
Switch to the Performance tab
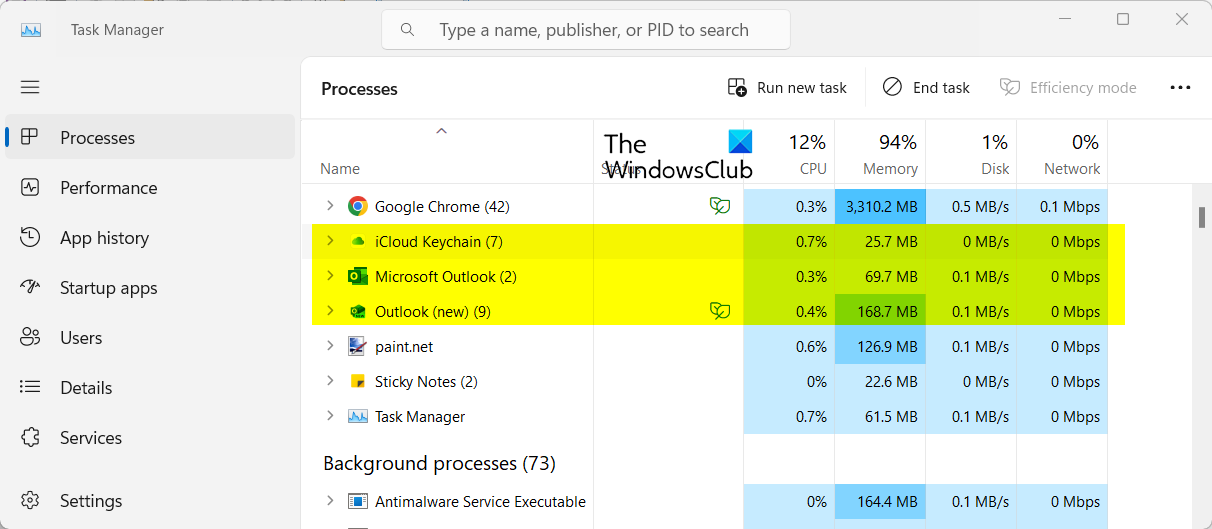click(x=108, y=188)
